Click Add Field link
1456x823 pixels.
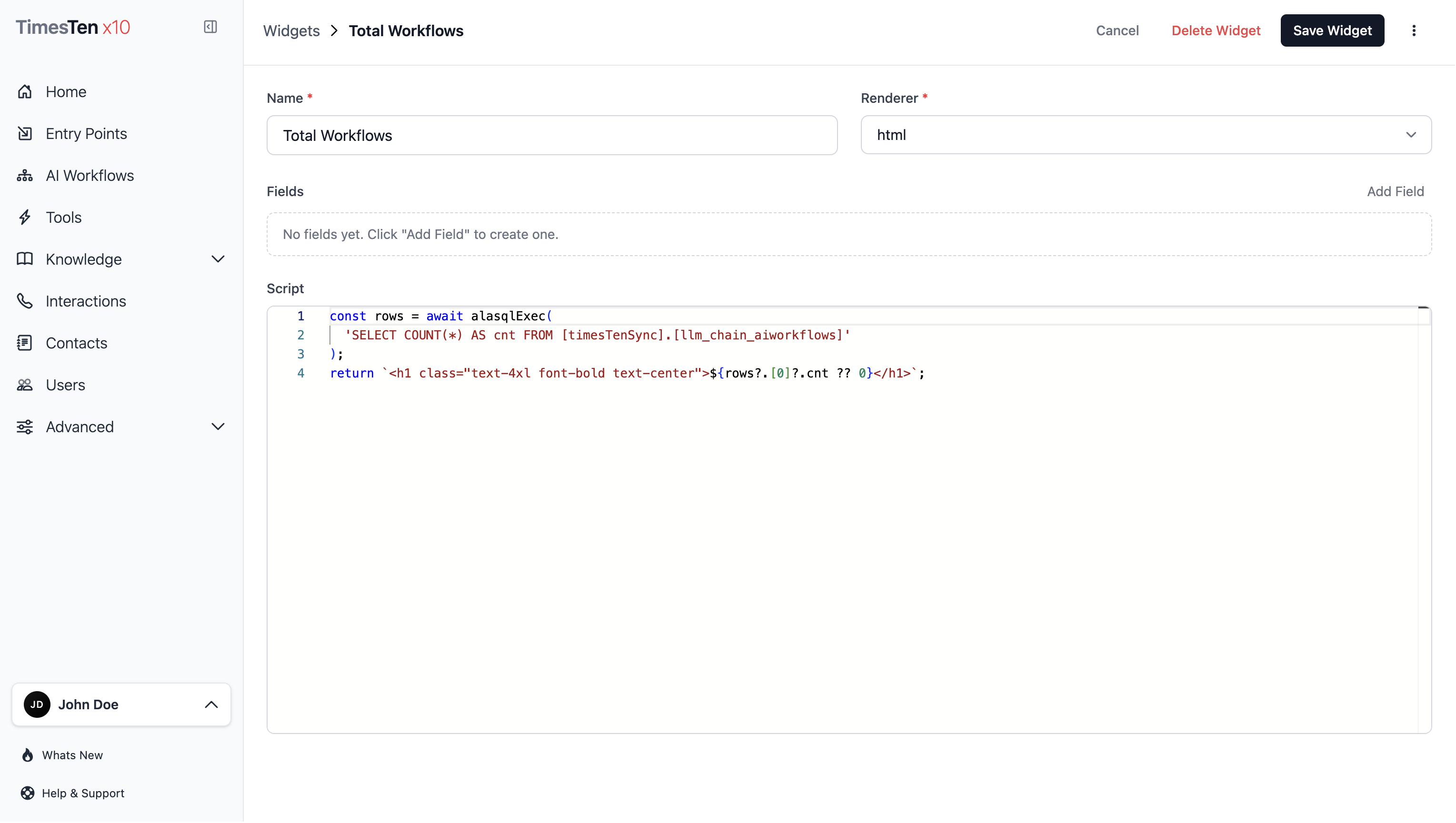pyautogui.click(x=1395, y=191)
